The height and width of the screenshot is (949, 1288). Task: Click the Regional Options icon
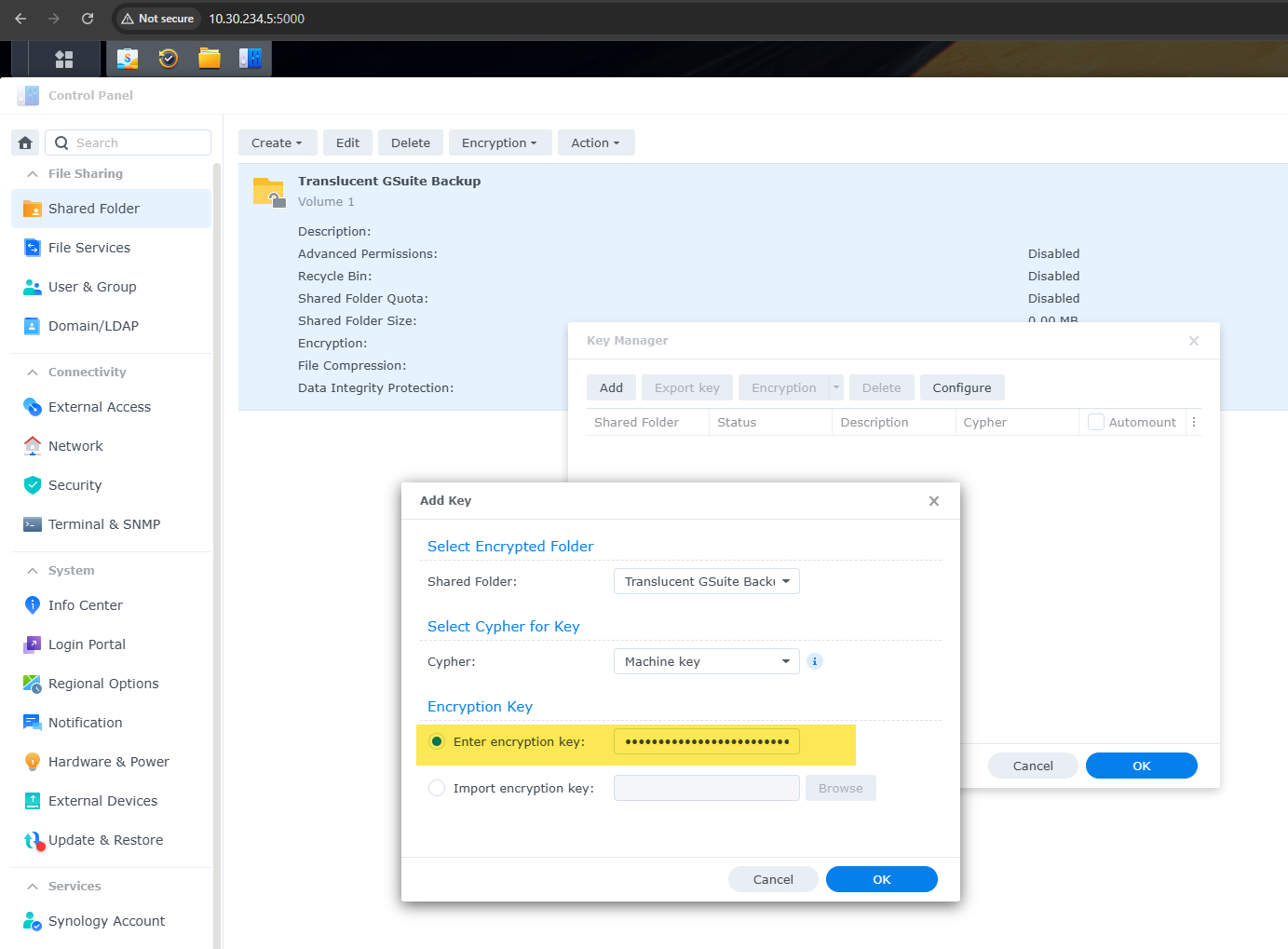pos(33,684)
